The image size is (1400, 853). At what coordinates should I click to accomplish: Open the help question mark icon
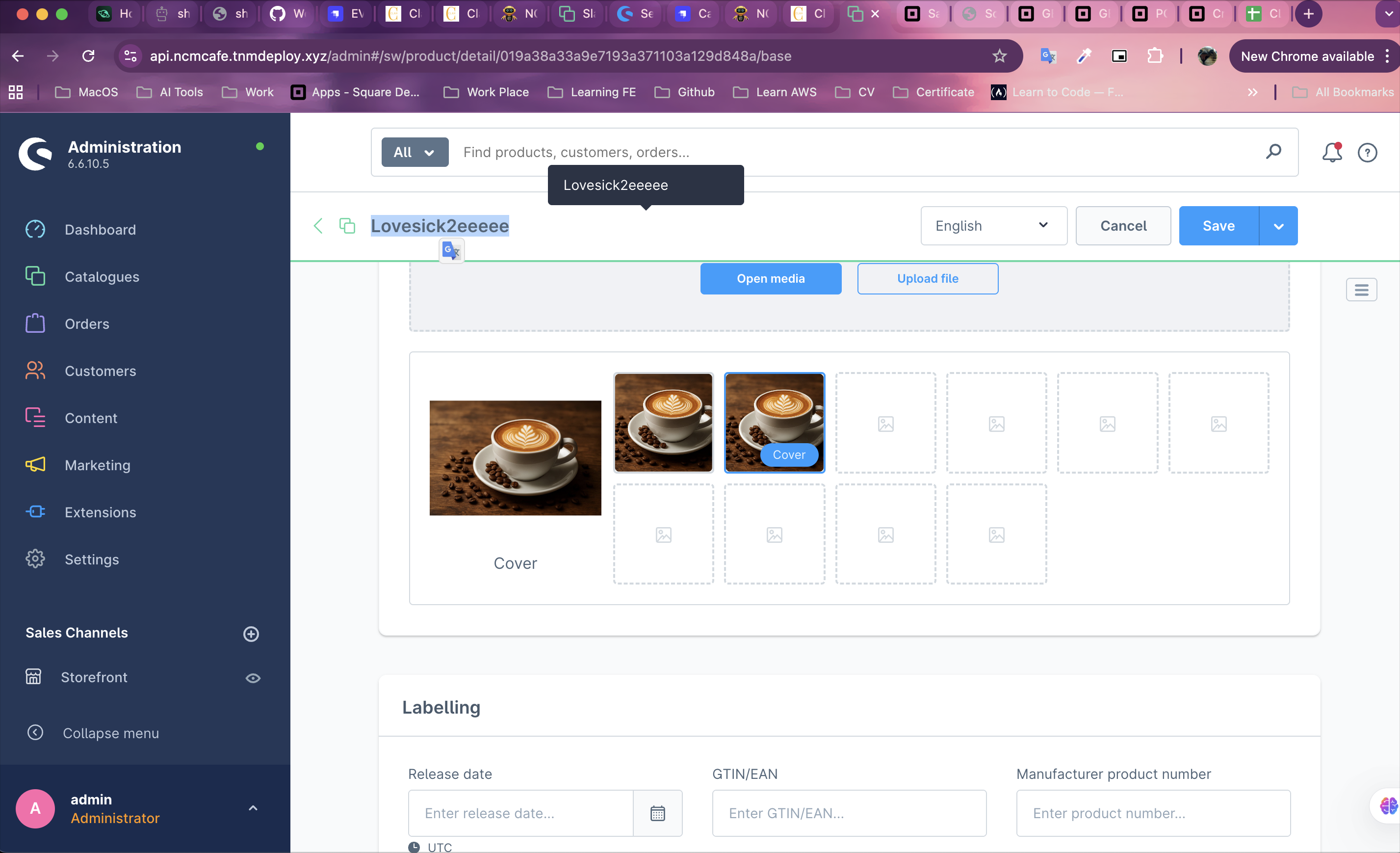1367,152
